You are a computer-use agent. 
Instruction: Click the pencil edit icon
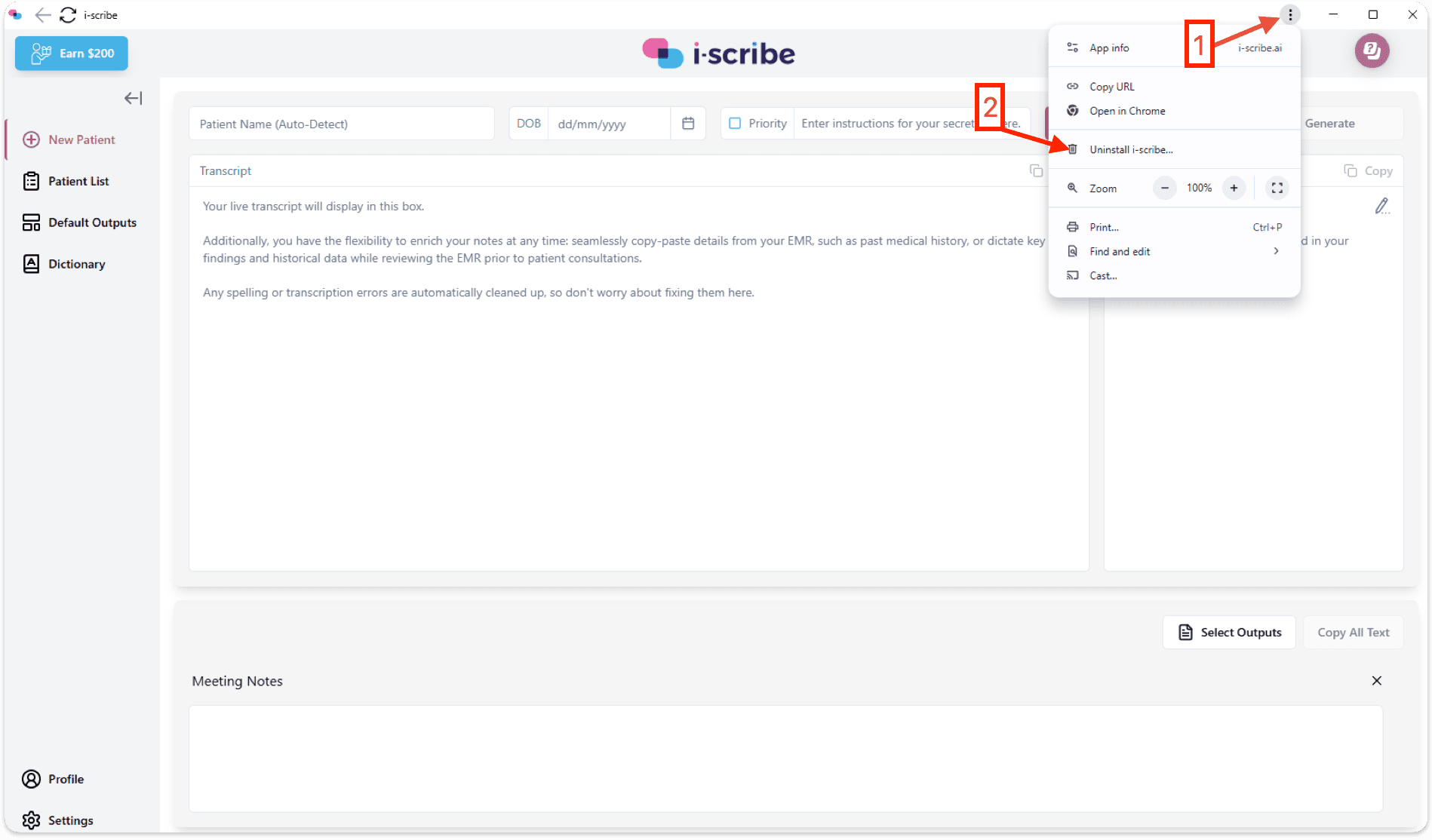[1382, 206]
